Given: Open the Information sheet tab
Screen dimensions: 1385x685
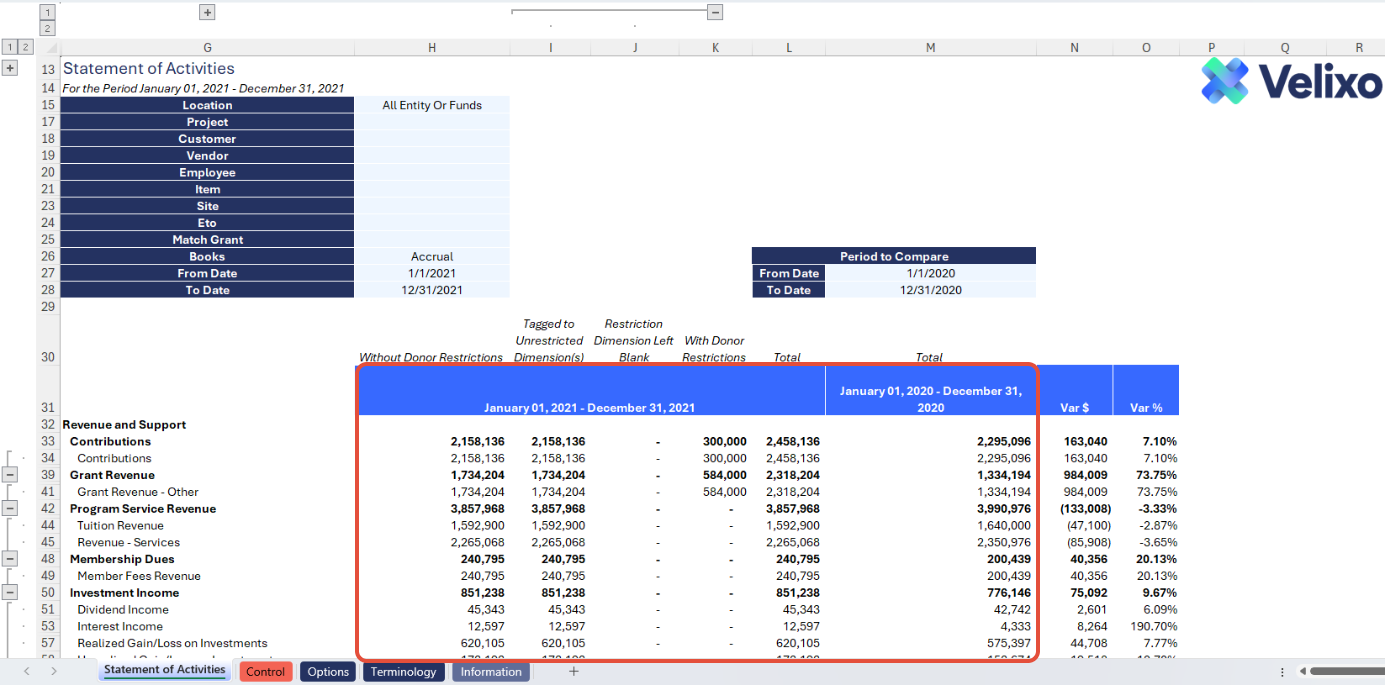Looking at the screenshot, I should (x=491, y=672).
